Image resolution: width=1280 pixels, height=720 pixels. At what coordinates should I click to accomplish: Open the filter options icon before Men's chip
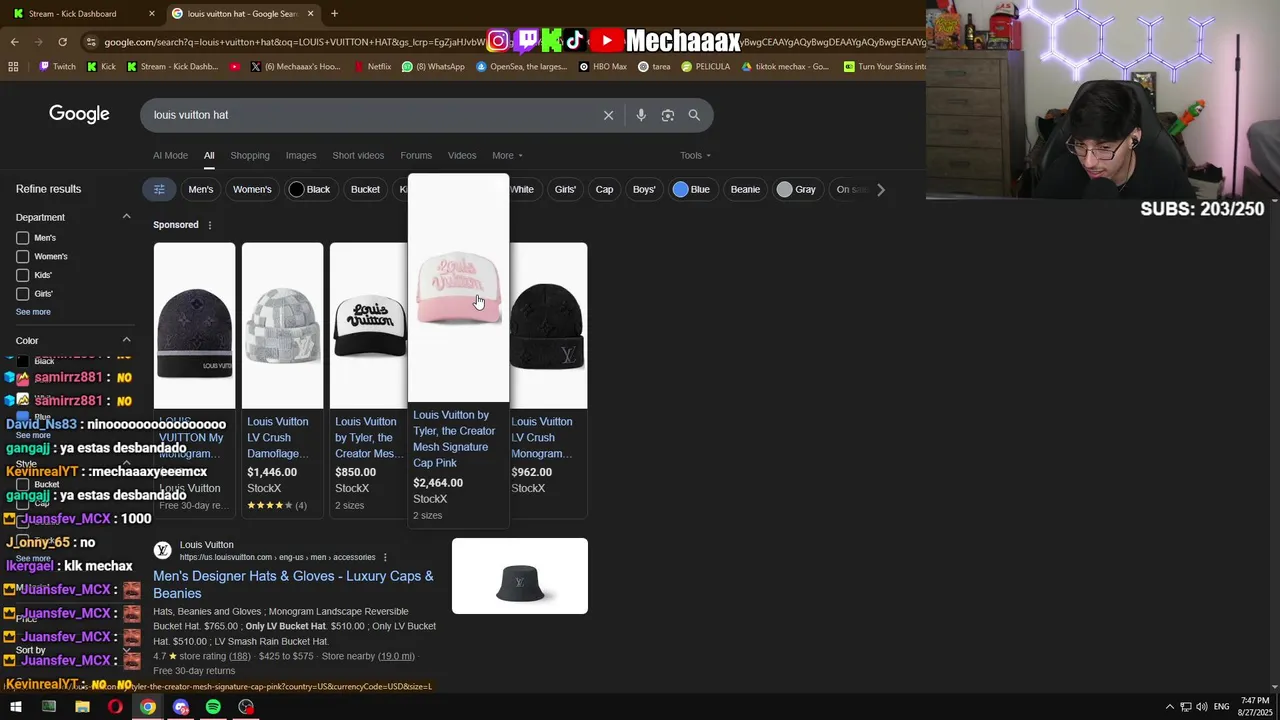tap(159, 189)
